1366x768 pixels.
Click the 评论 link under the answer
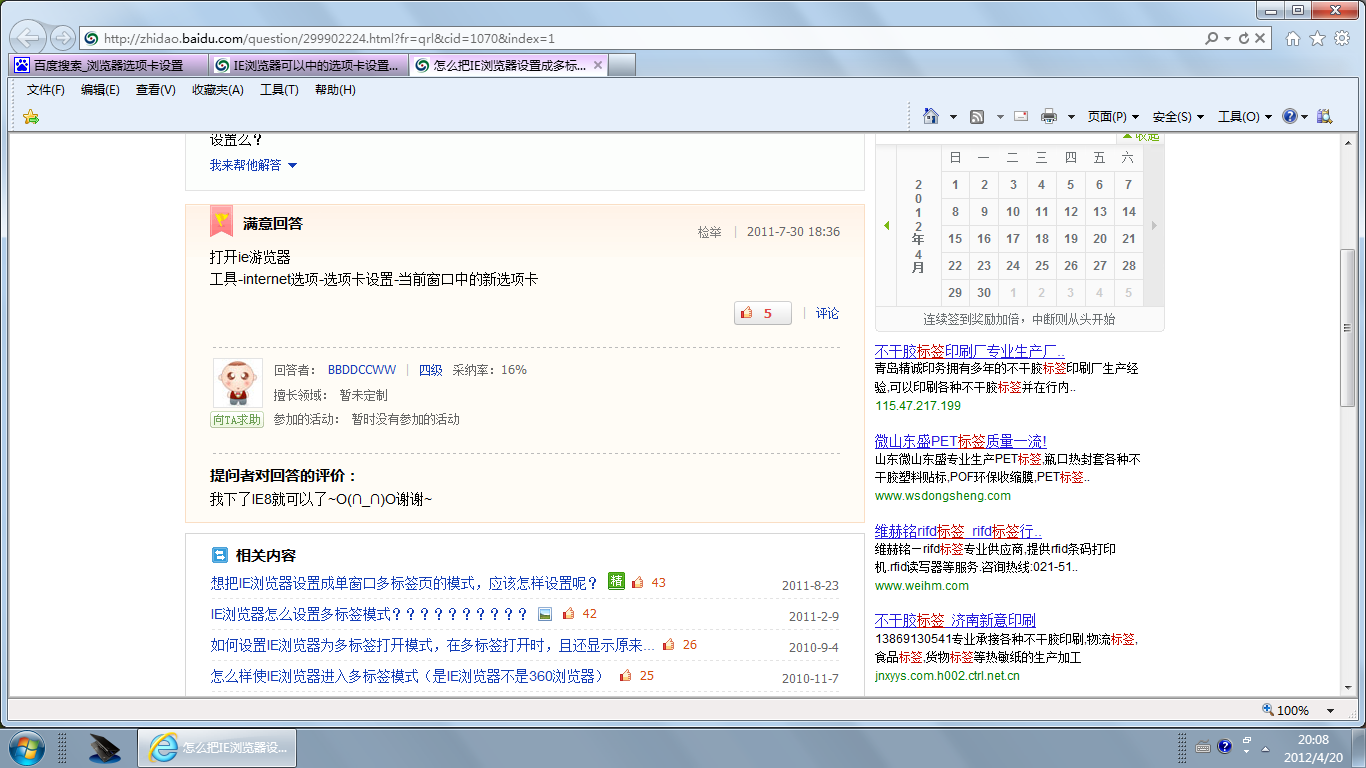[x=827, y=313]
